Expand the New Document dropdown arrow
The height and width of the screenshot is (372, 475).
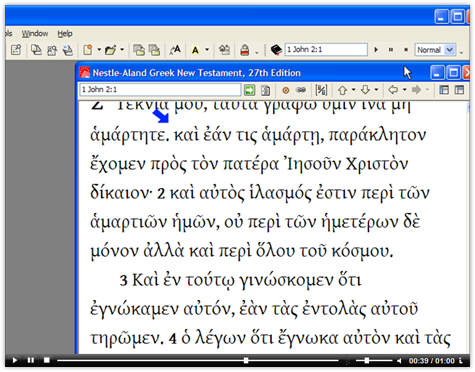99,50
